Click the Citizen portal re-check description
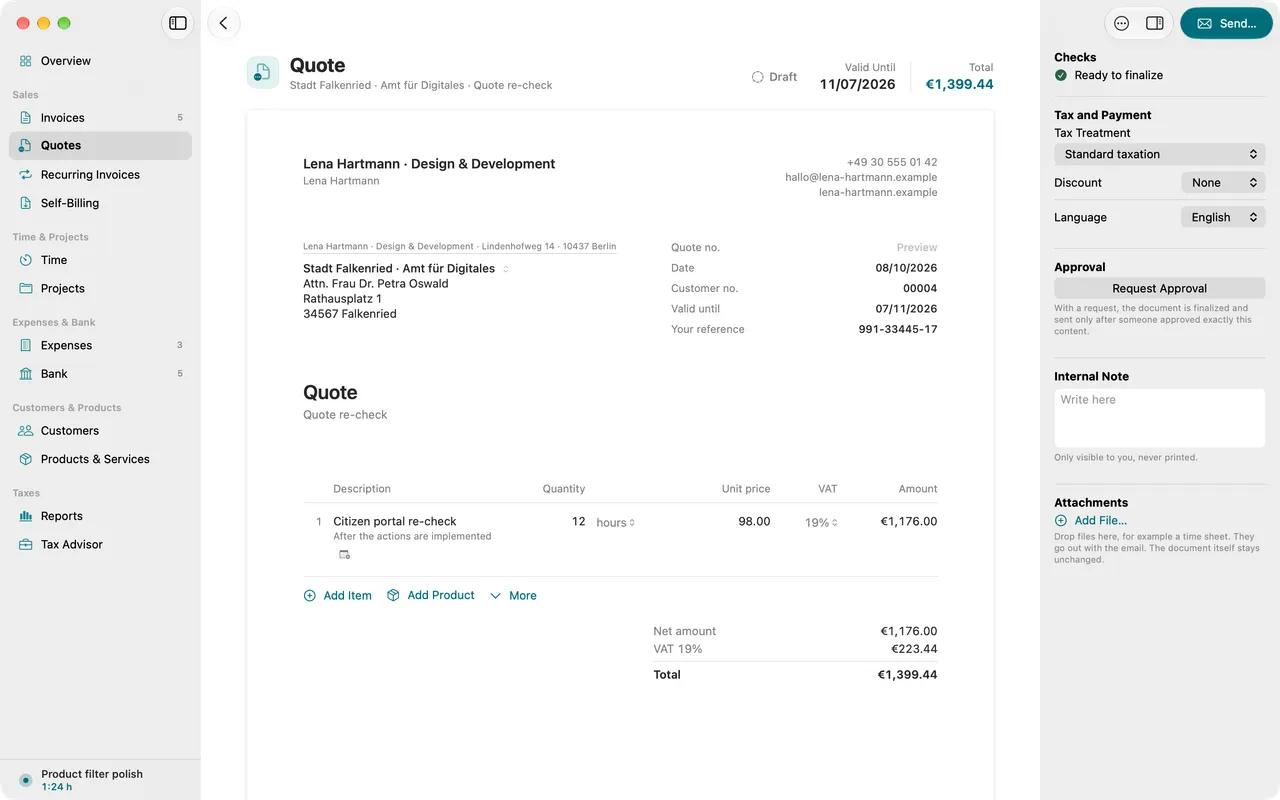Image resolution: width=1280 pixels, height=800 pixels. point(395,522)
